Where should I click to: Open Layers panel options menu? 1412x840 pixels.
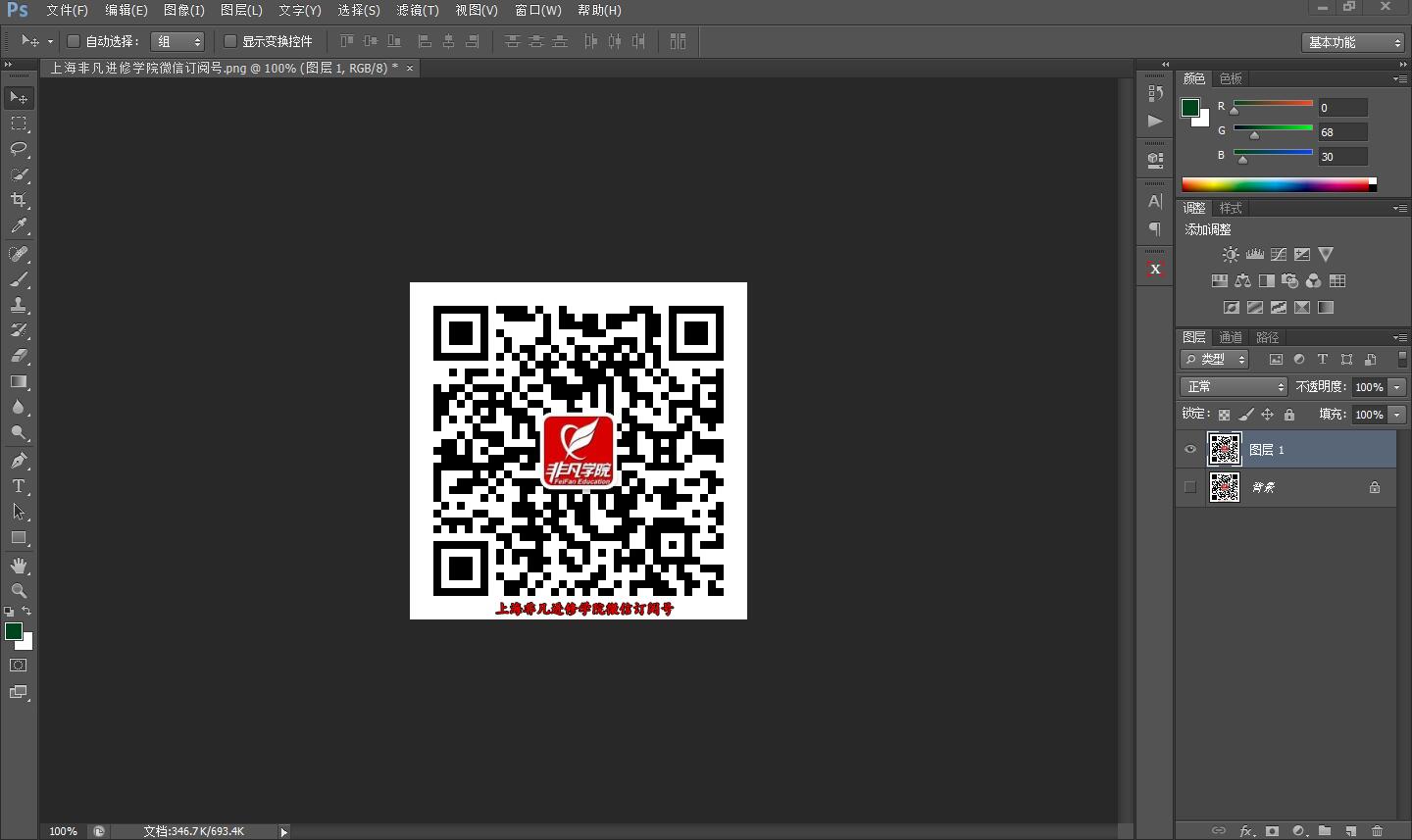coord(1399,337)
